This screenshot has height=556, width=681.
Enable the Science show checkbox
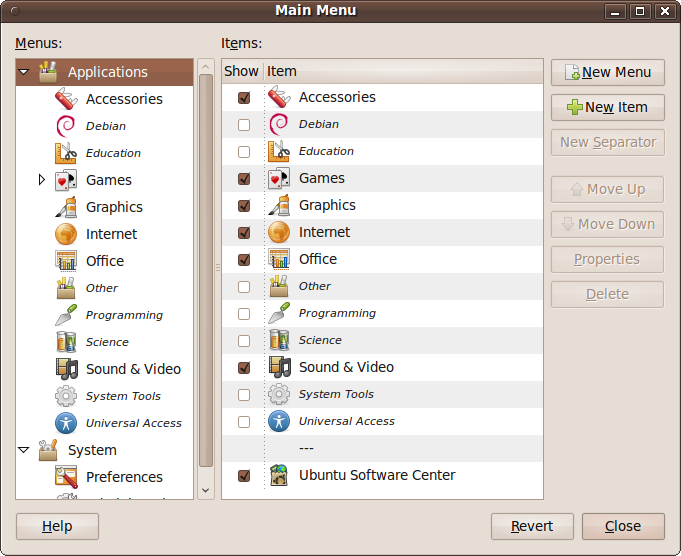coord(244,341)
